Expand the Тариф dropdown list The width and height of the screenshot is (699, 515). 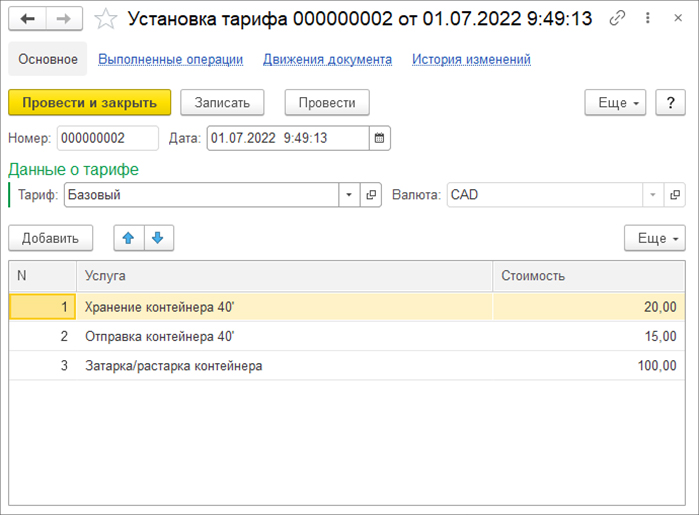[349, 195]
